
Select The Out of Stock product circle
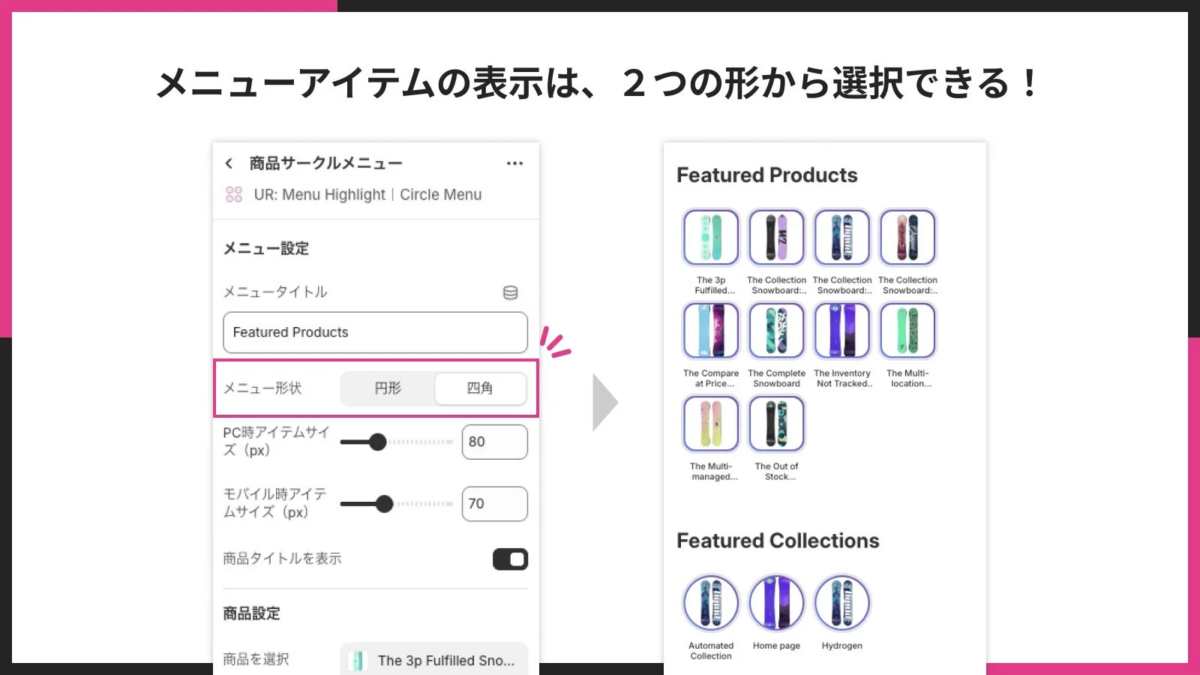pos(776,423)
